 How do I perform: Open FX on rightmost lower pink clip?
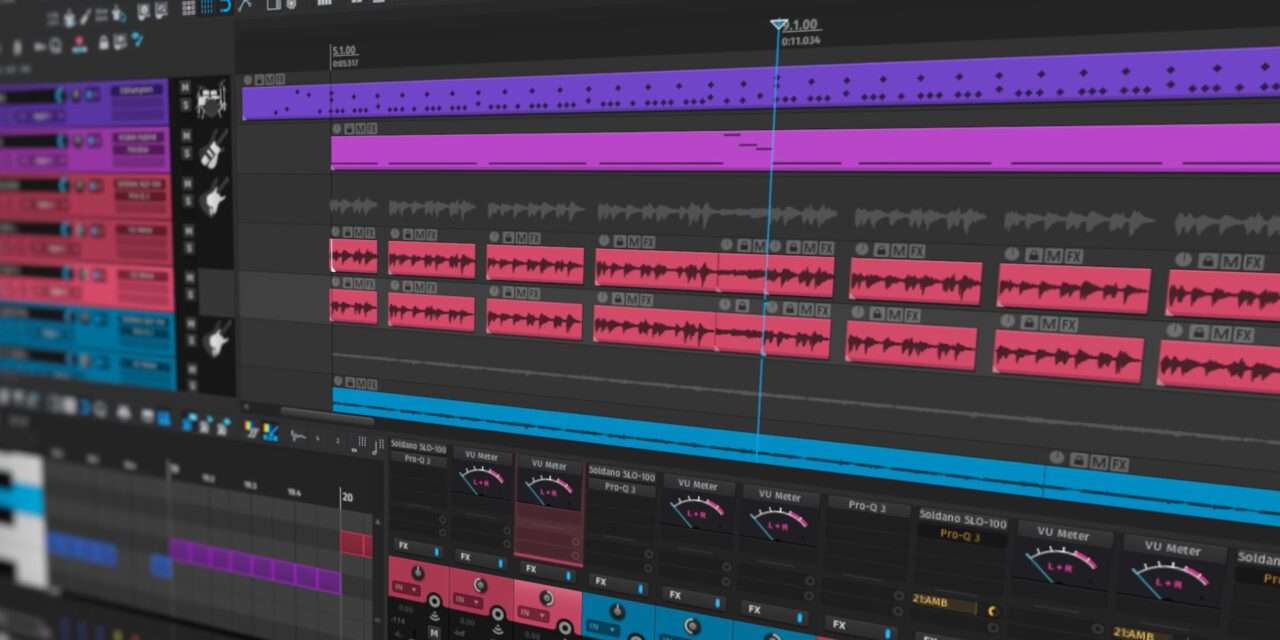tap(1243, 334)
